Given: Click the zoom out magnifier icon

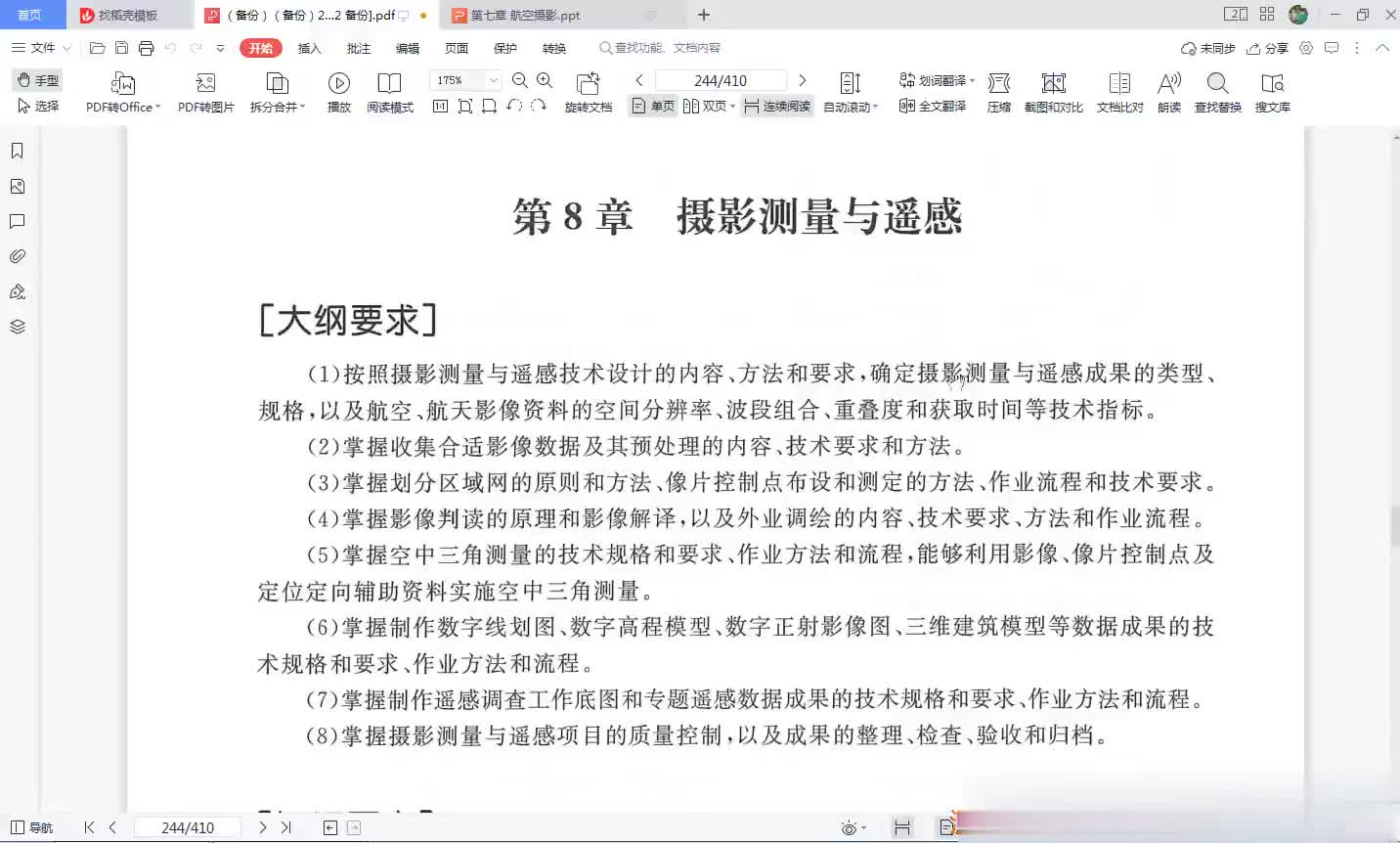Looking at the screenshot, I should (520, 81).
